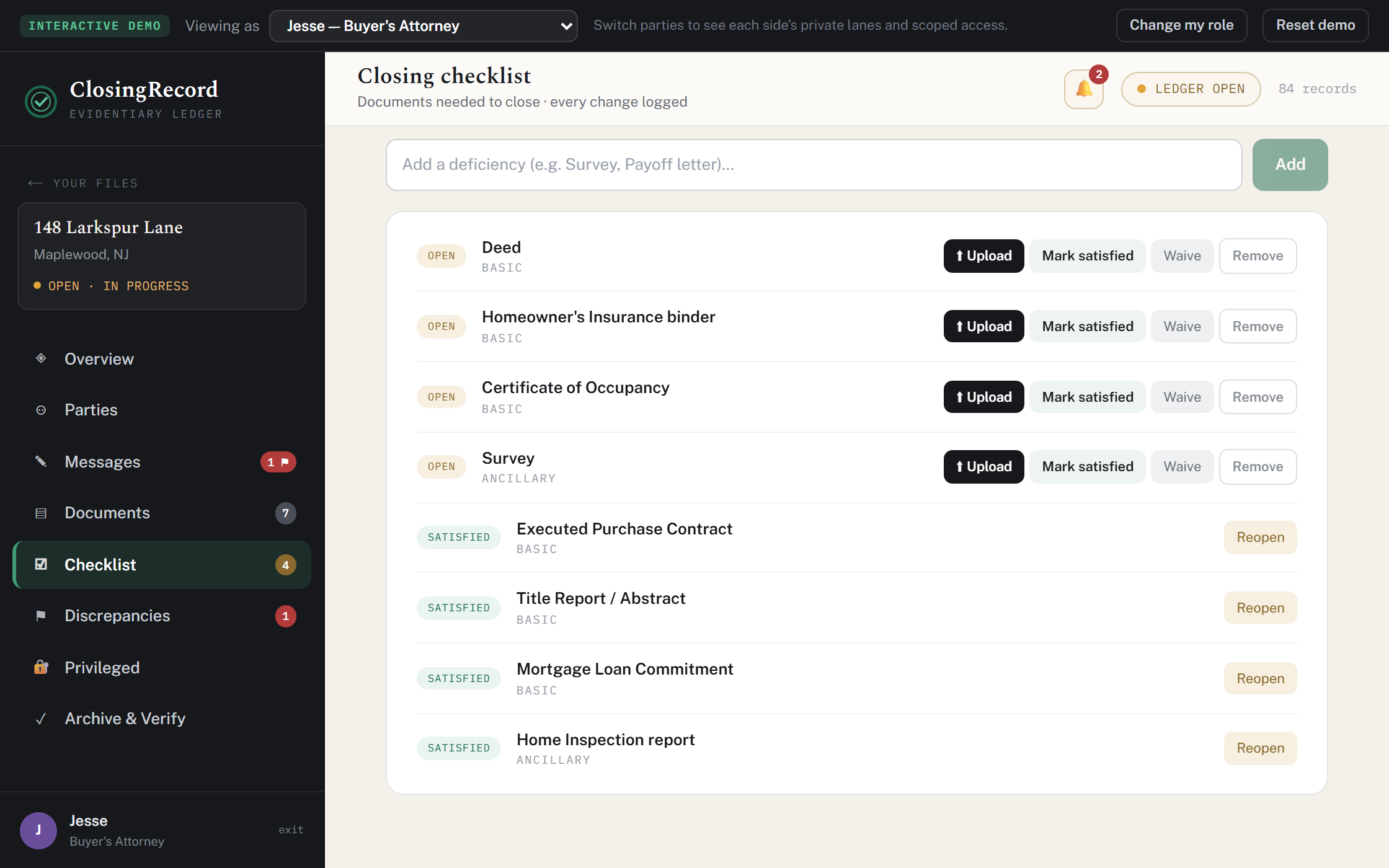Click the Interactive Demo label
This screenshot has width=1389, height=868.
pos(94,26)
